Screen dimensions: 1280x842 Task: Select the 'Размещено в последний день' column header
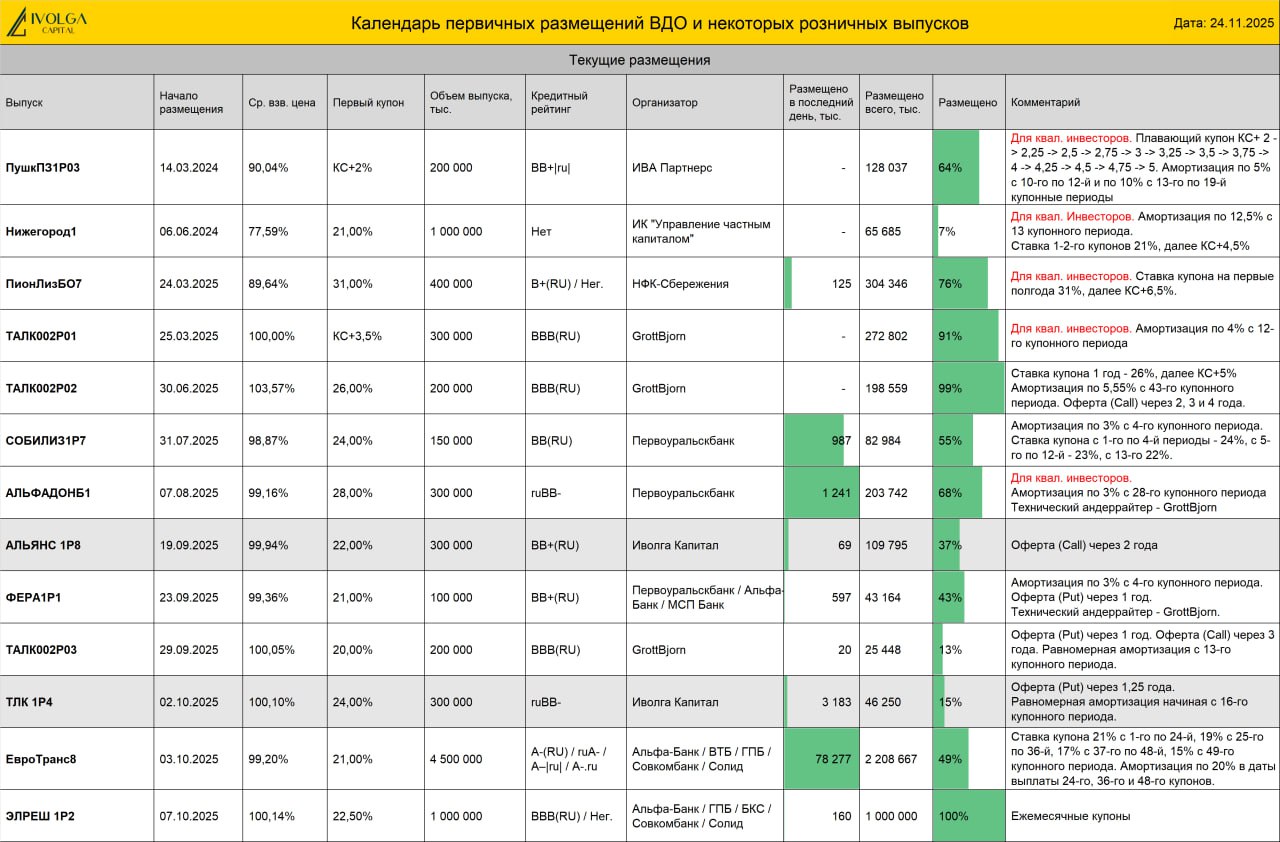point(821,102)
